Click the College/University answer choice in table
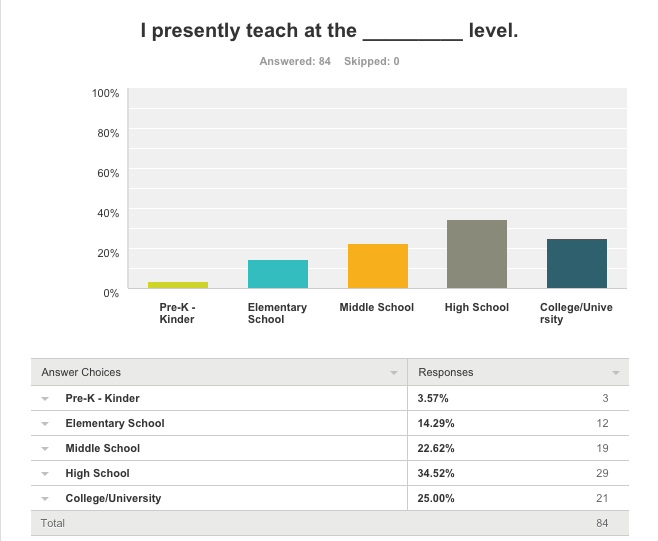This screenshot has height=541, width=658. [113, 498]
